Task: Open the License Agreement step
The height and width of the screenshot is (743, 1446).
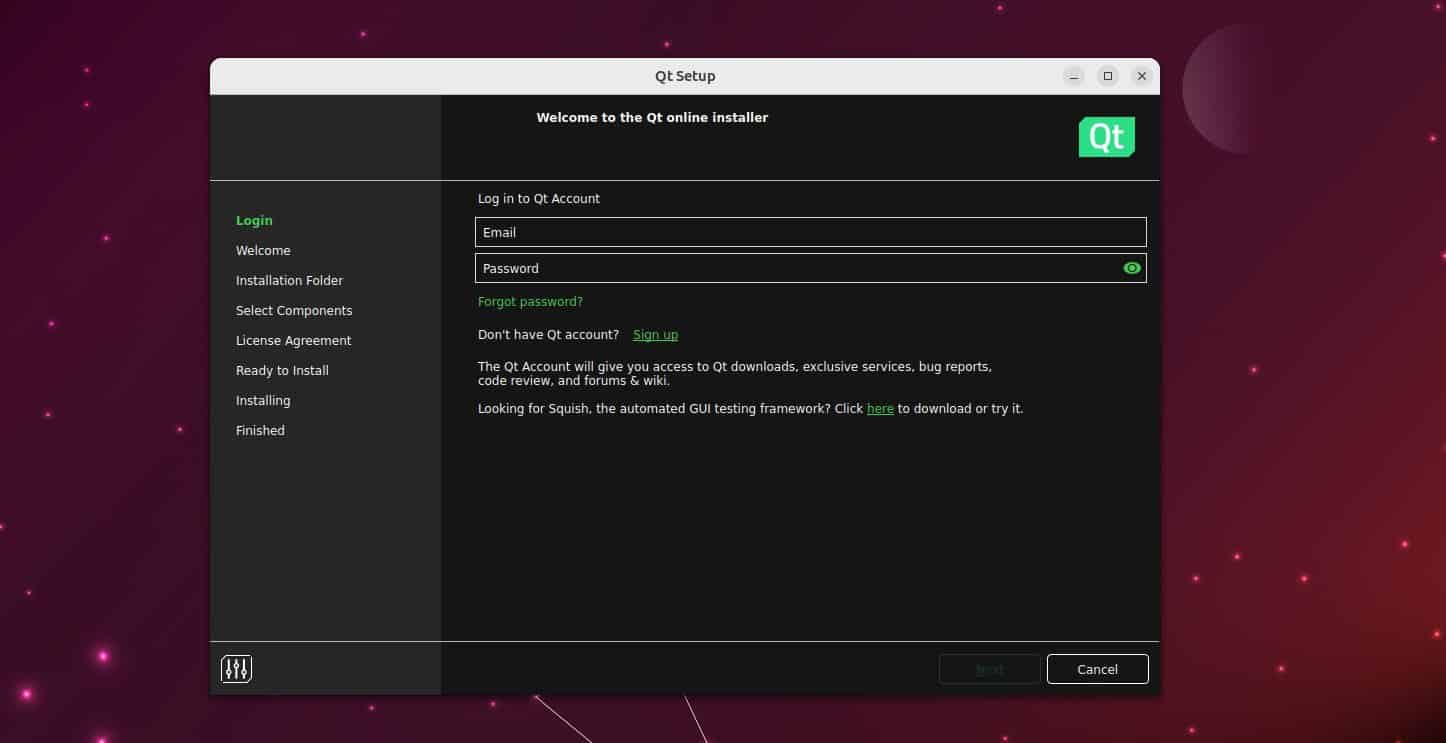Action: click(x=294, y=340)
